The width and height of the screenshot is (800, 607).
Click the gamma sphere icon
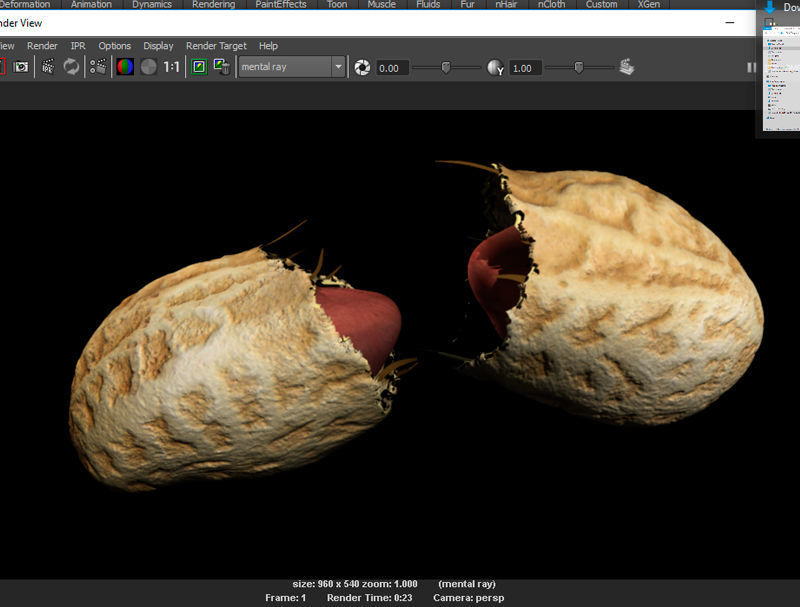click(x=495, y=67)
